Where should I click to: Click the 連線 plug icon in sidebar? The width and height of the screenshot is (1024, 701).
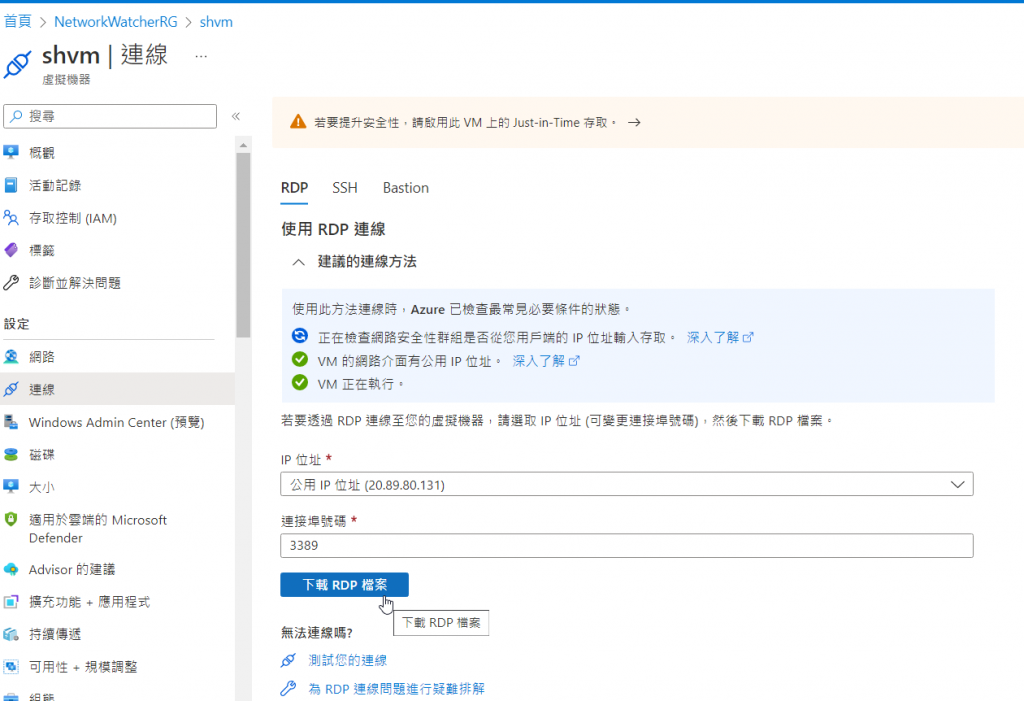point(11,389)
